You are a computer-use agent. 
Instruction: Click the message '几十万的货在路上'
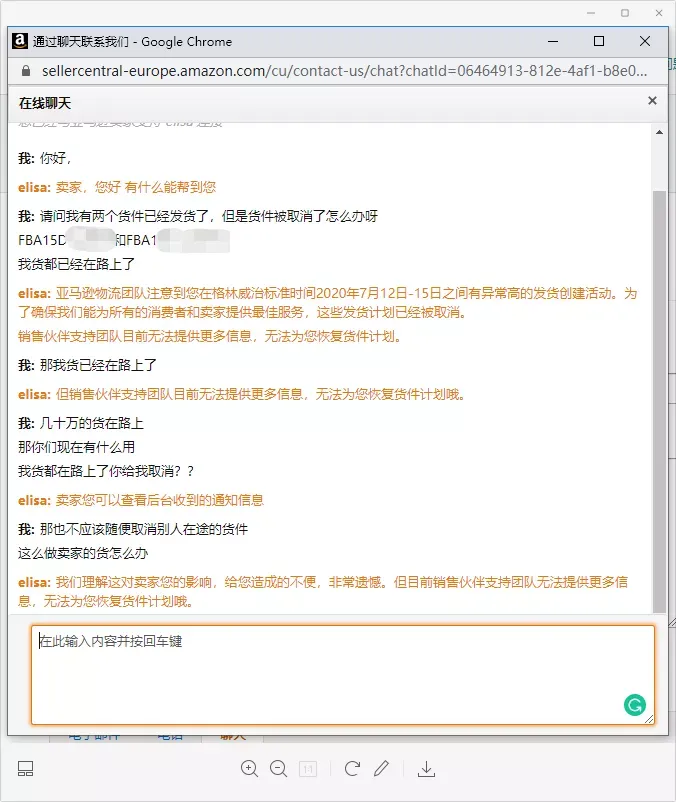click(92, 423)
